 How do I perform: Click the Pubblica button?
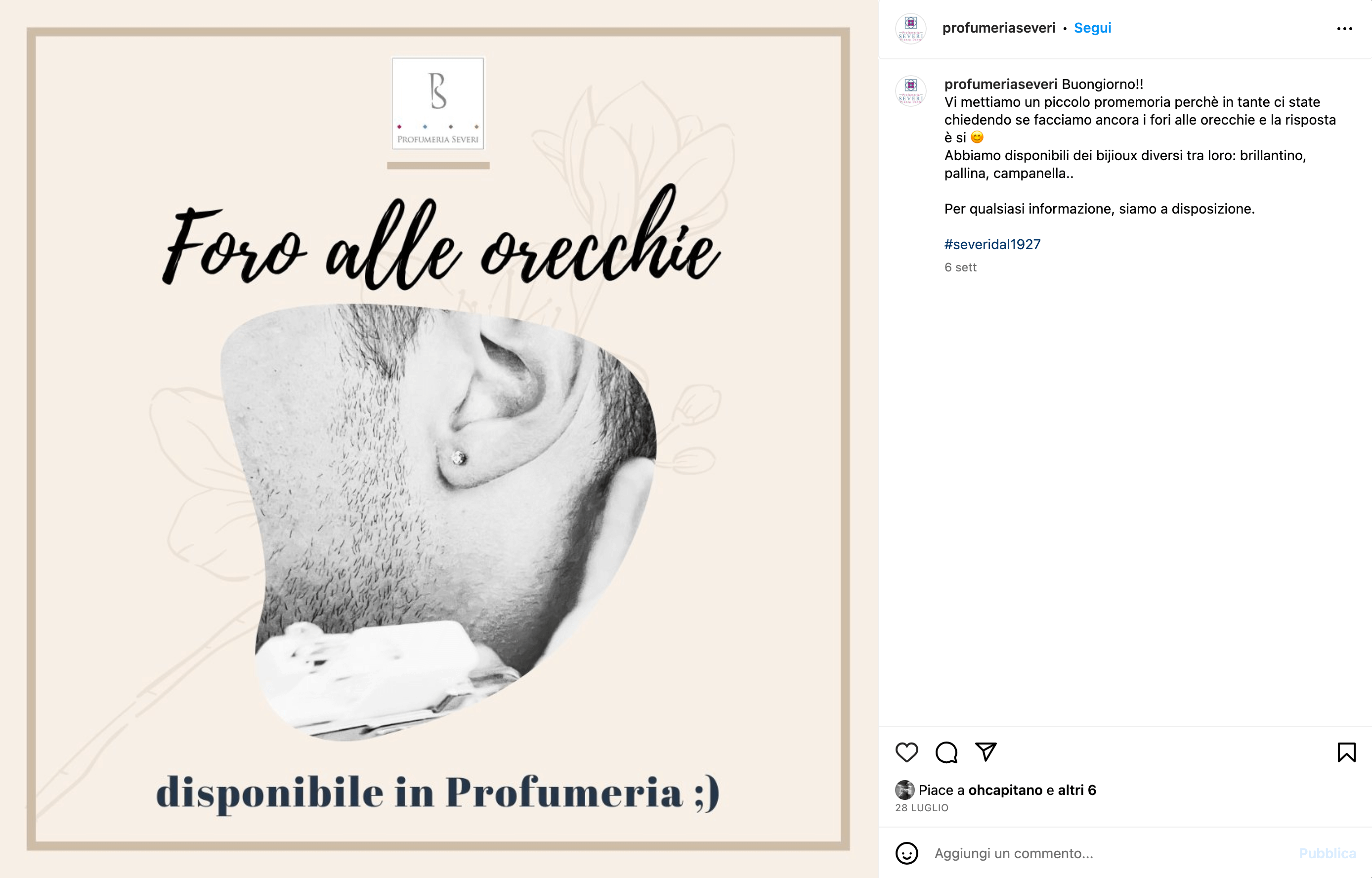pyautogui.click(x=1327, y=853)
